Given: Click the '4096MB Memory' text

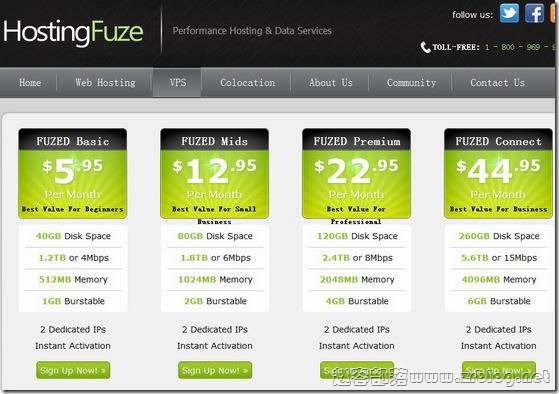Looking at the screenshot, I should 499,280.
